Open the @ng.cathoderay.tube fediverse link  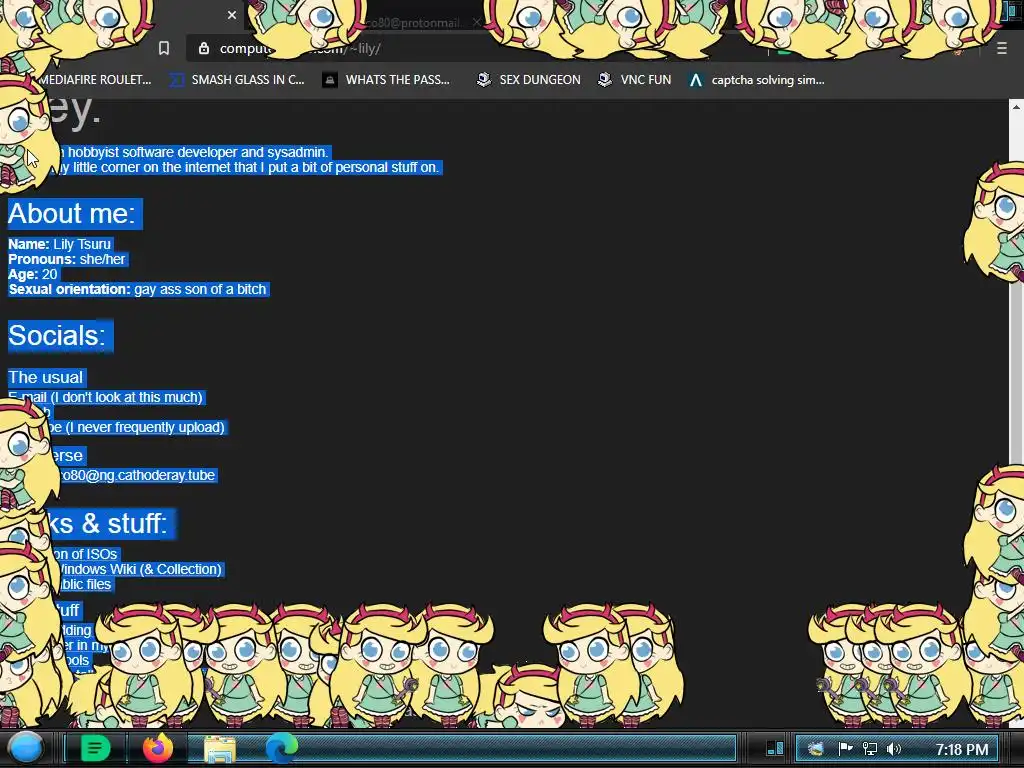coord(137,475)
